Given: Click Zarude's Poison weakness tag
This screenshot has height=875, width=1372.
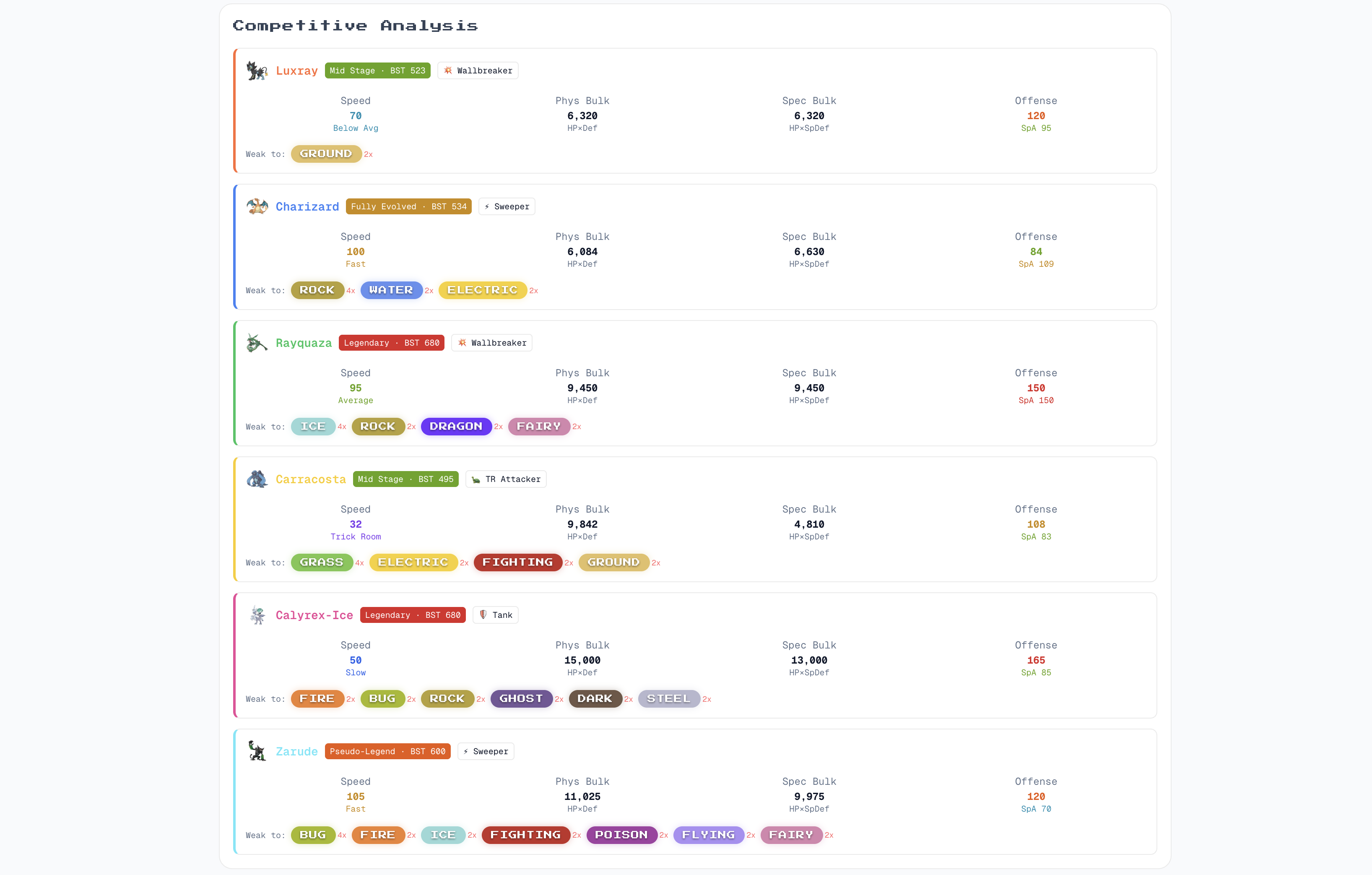Looking at the screenshot, I should (x=621, y=835).
